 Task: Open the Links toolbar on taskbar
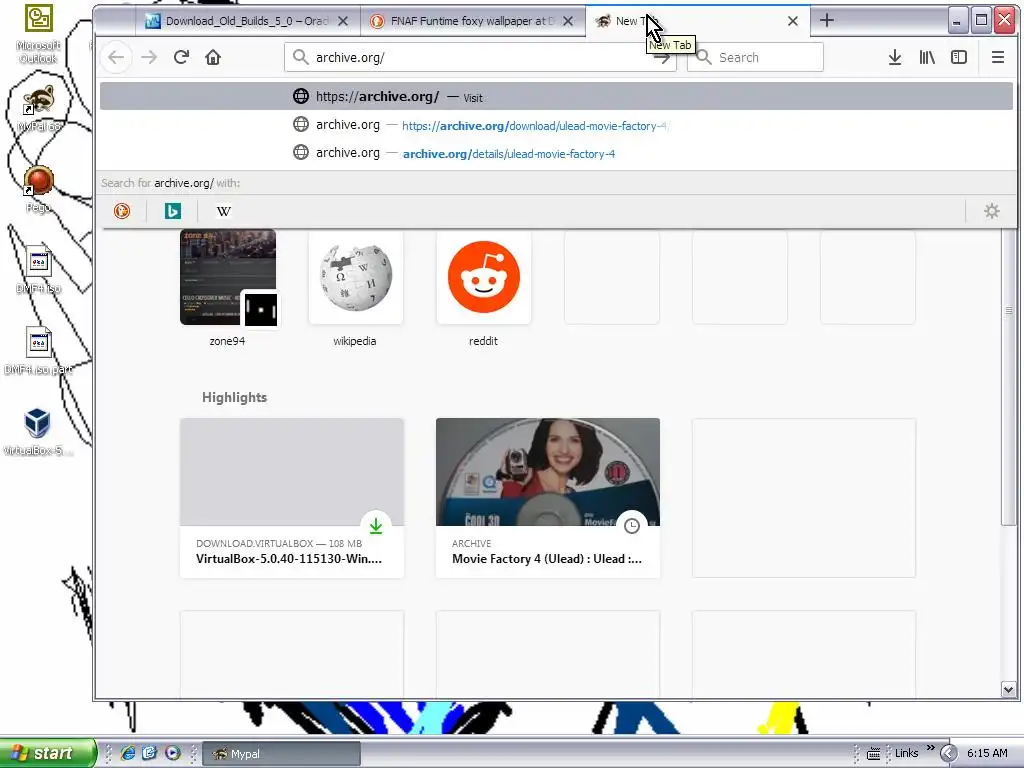[906, 753]
